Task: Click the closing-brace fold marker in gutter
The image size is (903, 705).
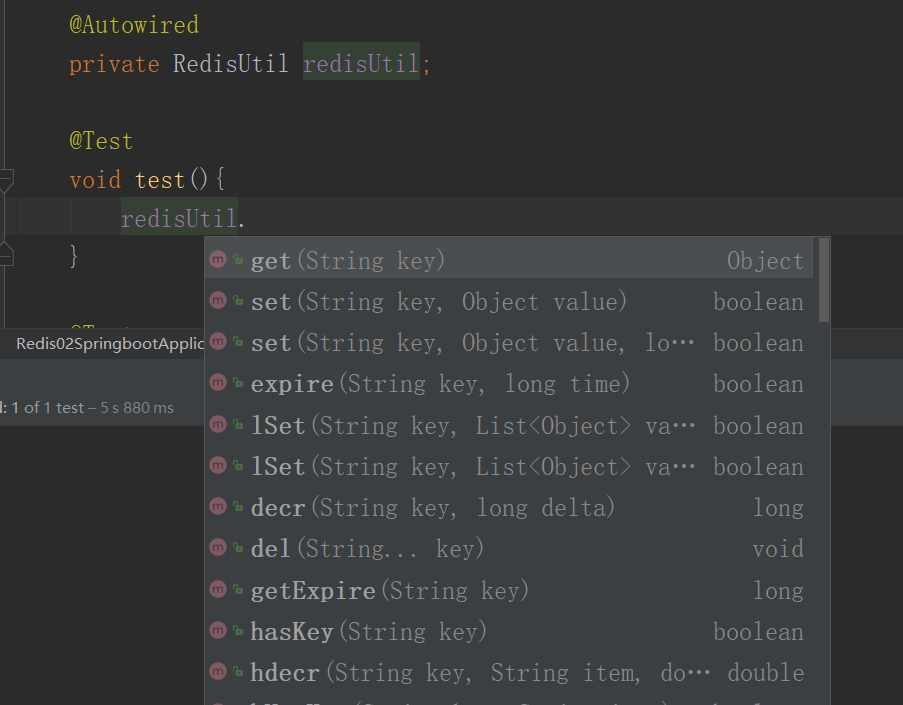Action: [6, 255]
